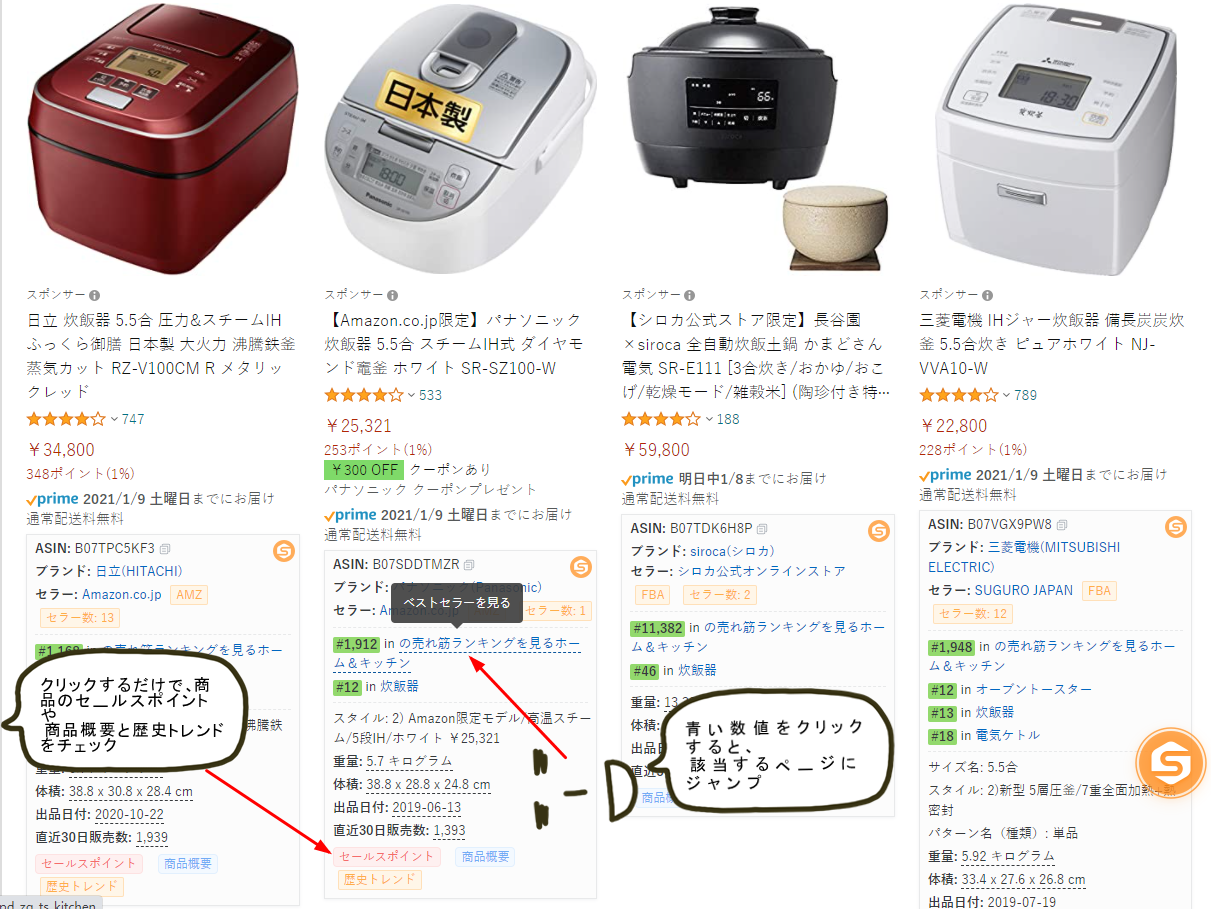Copy ASIN B07TDK6H8P via the copy icon
Screen dimensions: 1211x909
(762, 528)
